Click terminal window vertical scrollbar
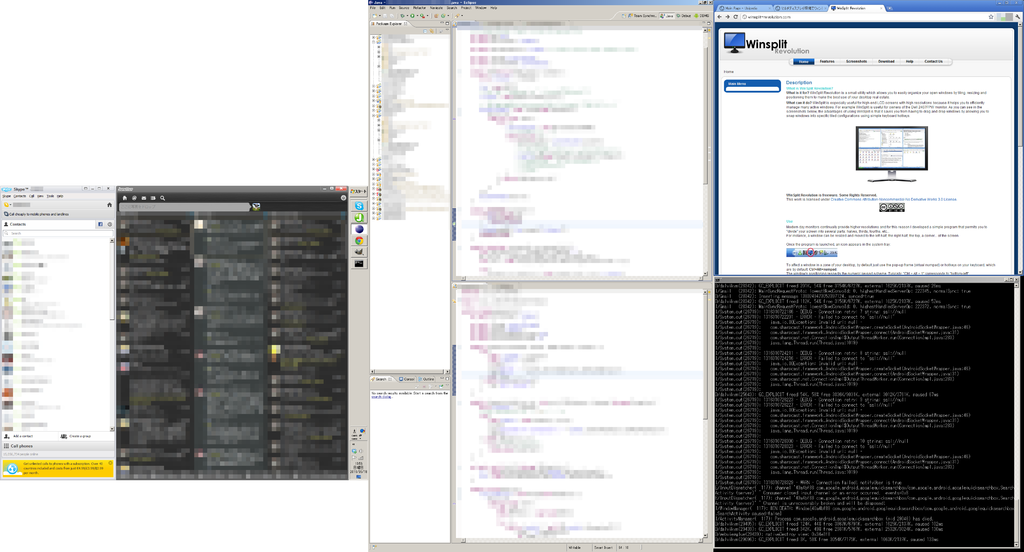Viewport: 1024px width, 552px height. (x=1017, y=414)
